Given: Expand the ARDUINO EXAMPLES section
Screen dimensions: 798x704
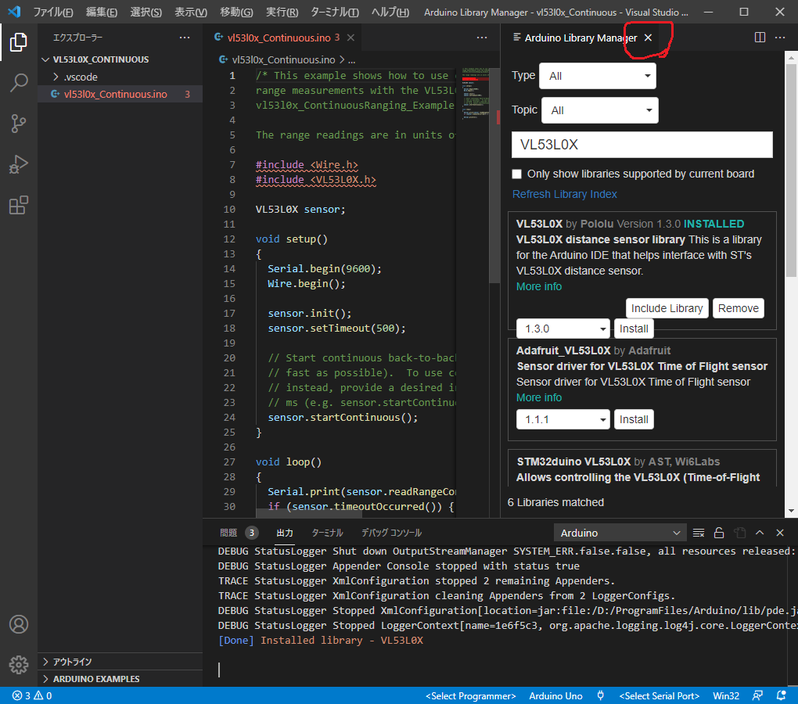Looking at the screenshot, I should click(96, 679).
